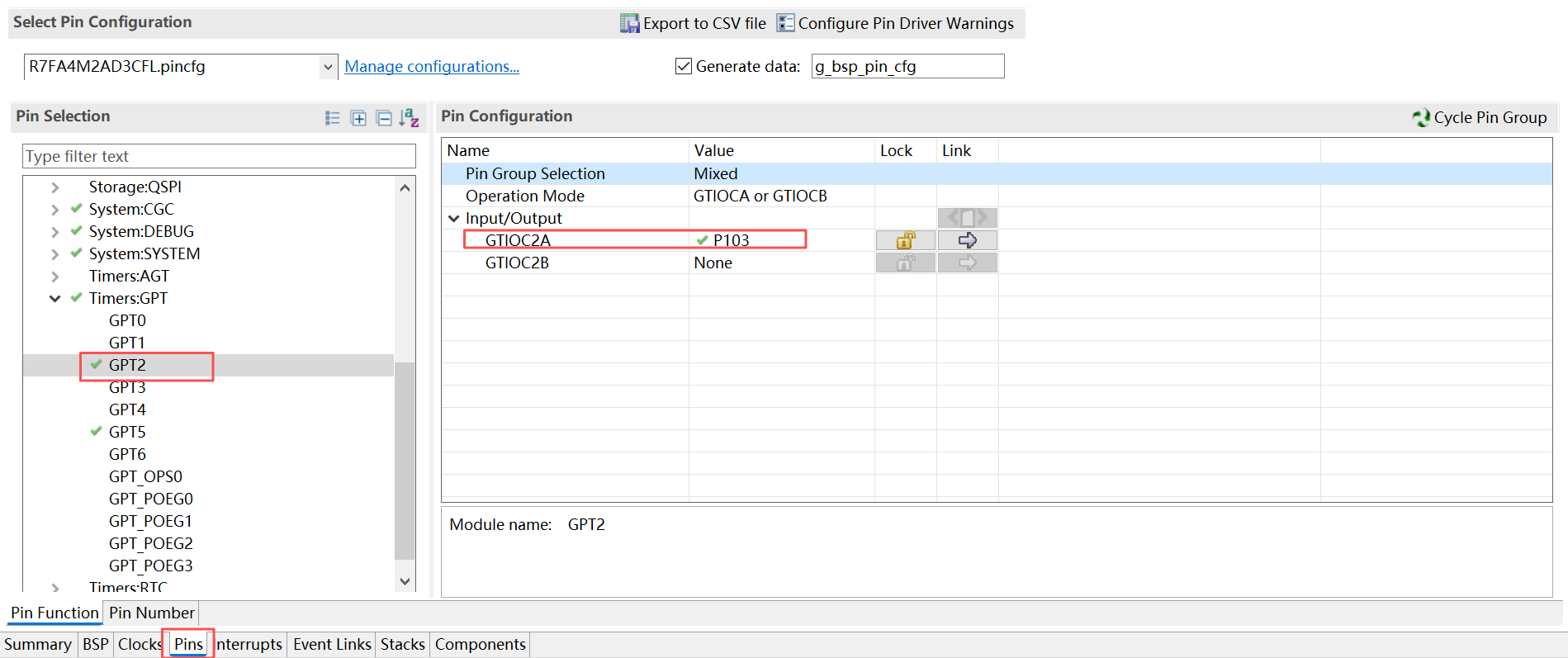Open Configure Pin Driver Warnings
This screenshot has width=1568, height=658.
(895, 23)
